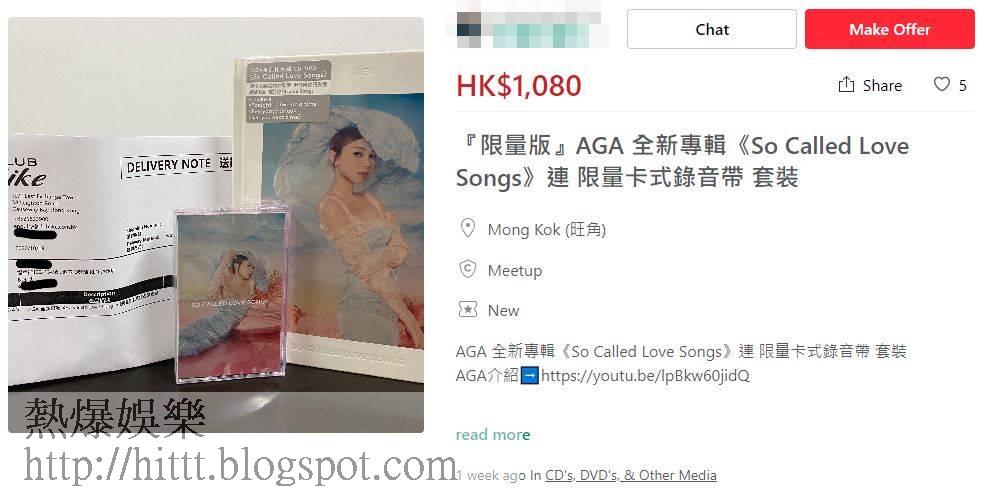Image resolution: width=983 pixels, height=492 pixels.
Task: Open CD's, DVD's, & Other Media category
Action: point(631,475)
